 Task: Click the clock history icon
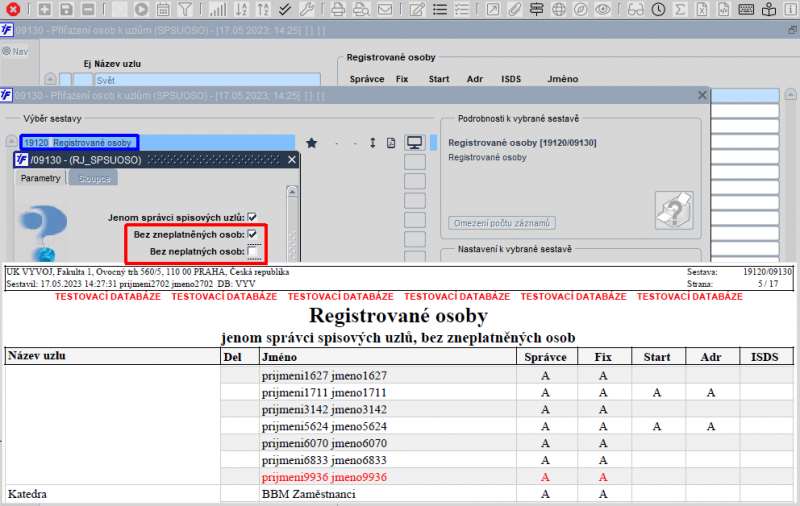coord(658,9)
